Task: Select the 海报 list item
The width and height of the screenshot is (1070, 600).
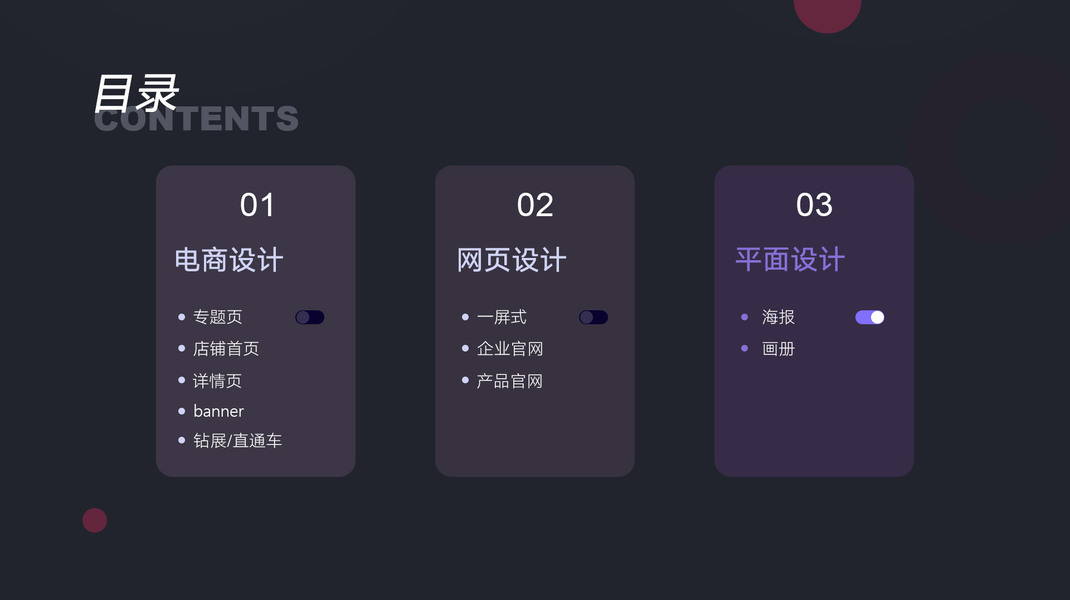Action: [x=778, y=317]
